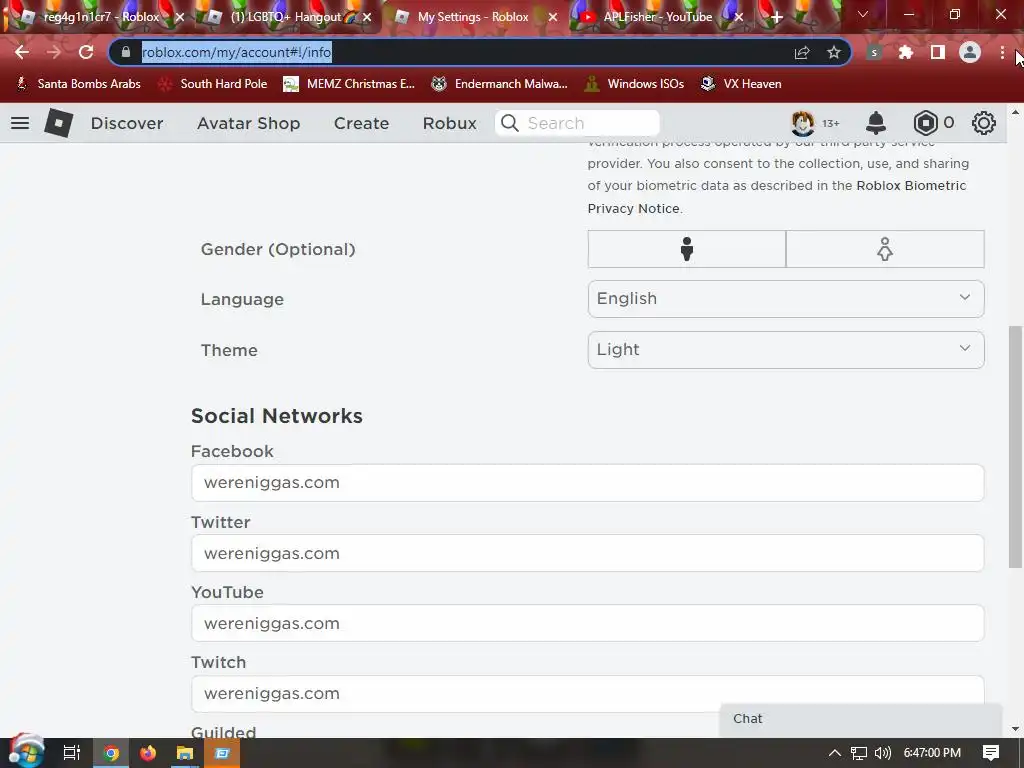Expand the Chat panel
Screen dimensions: 1024x768
click(860, 719)
